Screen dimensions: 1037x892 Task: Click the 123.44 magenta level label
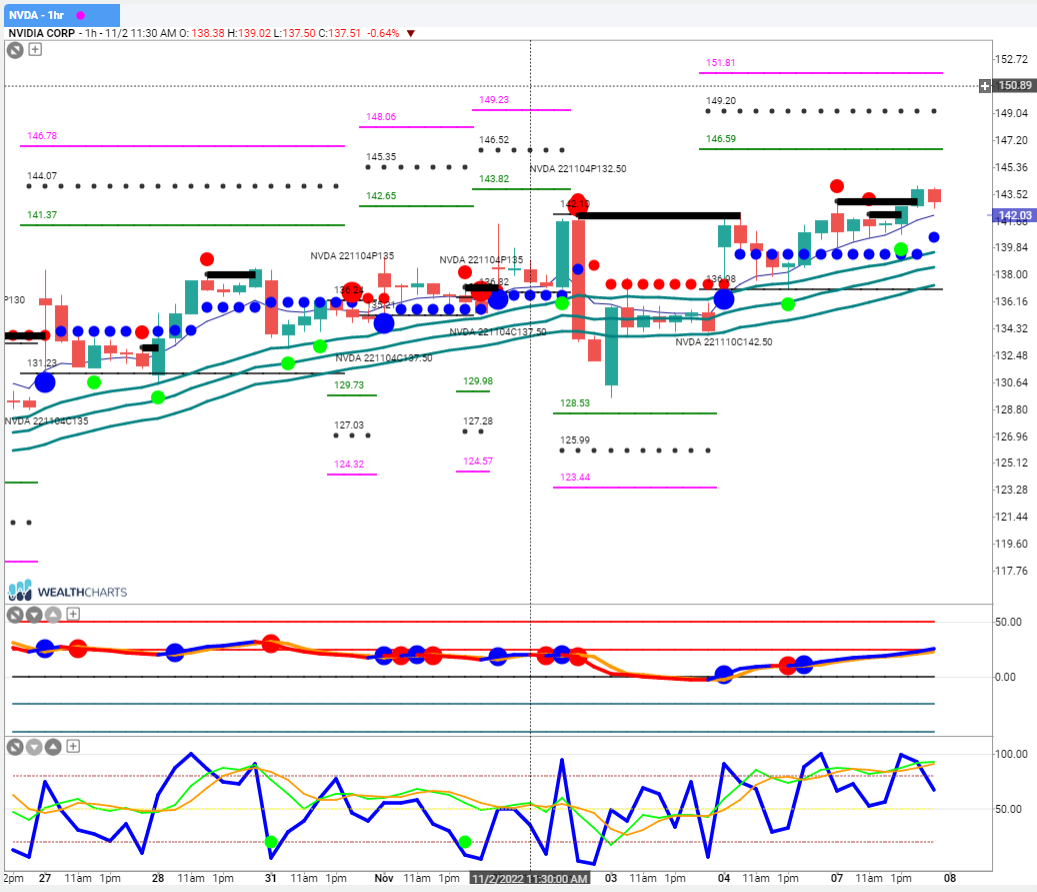(x=575, y=477)
